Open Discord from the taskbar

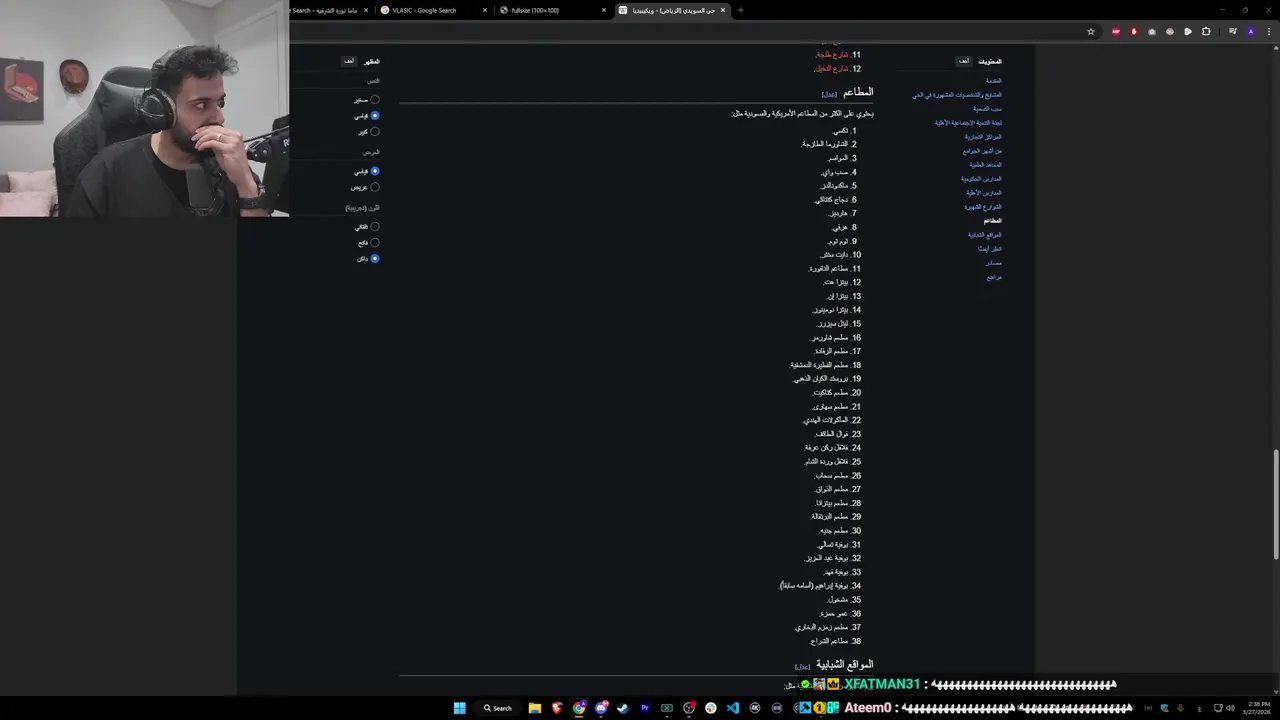click(x=601, y=708)
